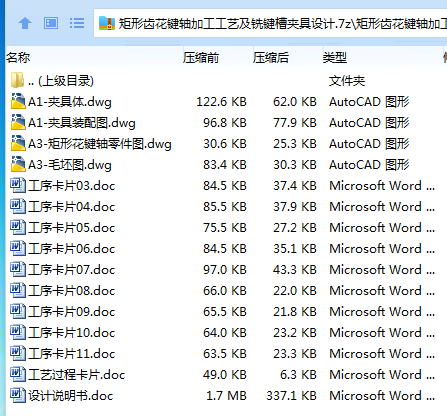Click the Word icon of 工序卡片08.doc
447x416 pixels.
(18, 290)
